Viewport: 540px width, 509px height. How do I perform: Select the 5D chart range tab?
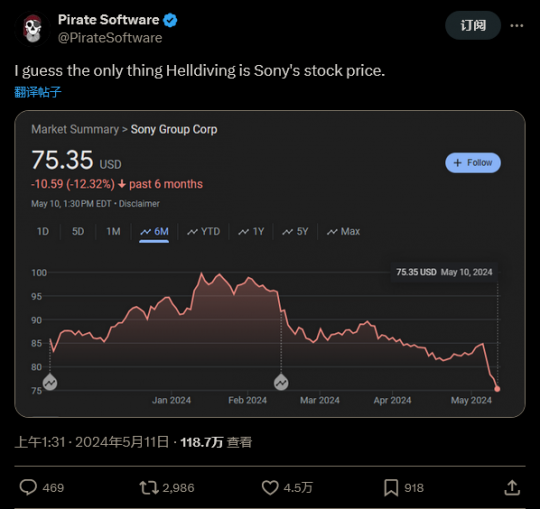[78, 231]
